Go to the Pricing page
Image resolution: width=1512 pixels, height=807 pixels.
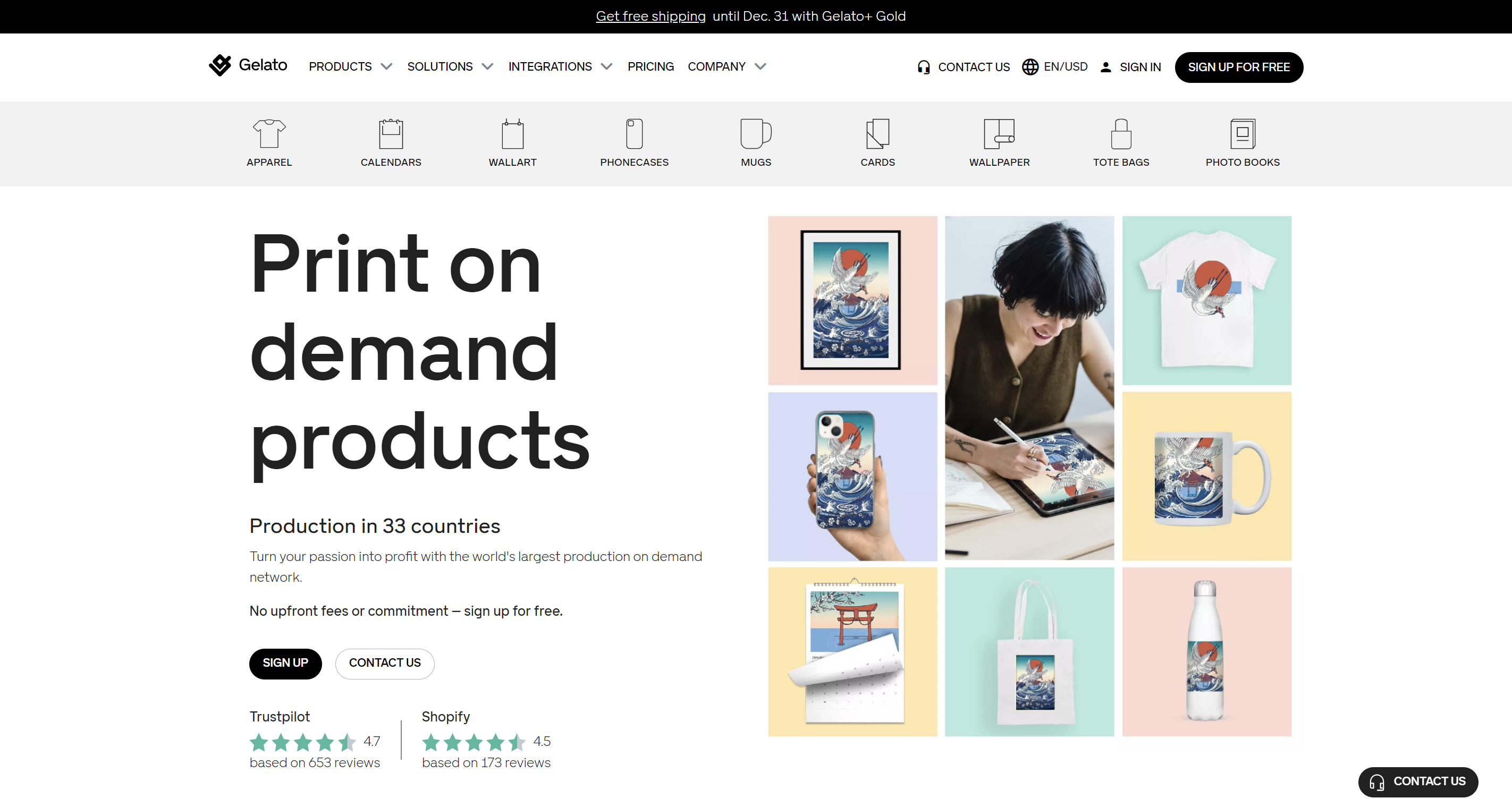pos(651,66)
